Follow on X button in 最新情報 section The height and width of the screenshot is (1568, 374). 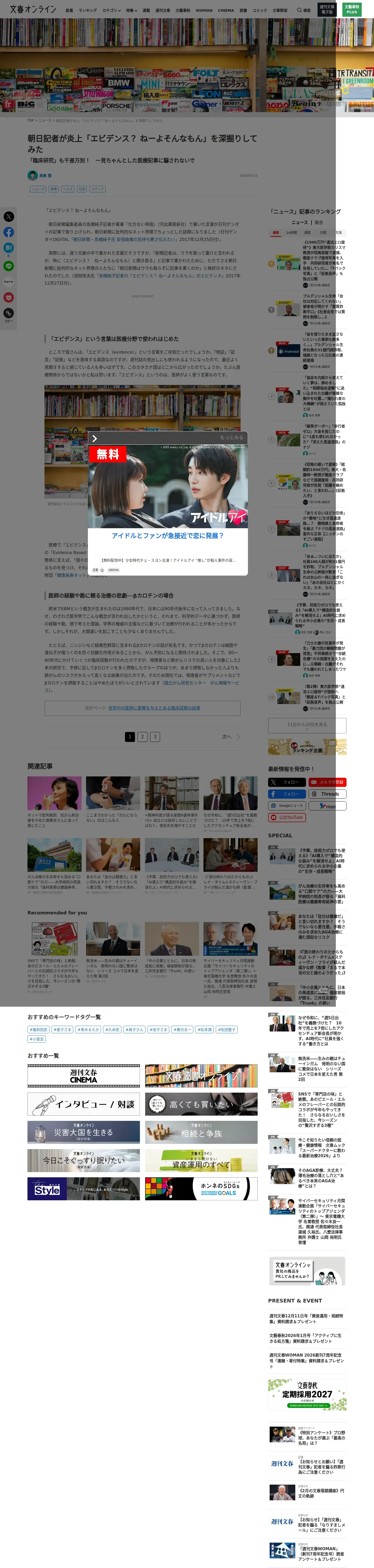[x=287, y=782]
